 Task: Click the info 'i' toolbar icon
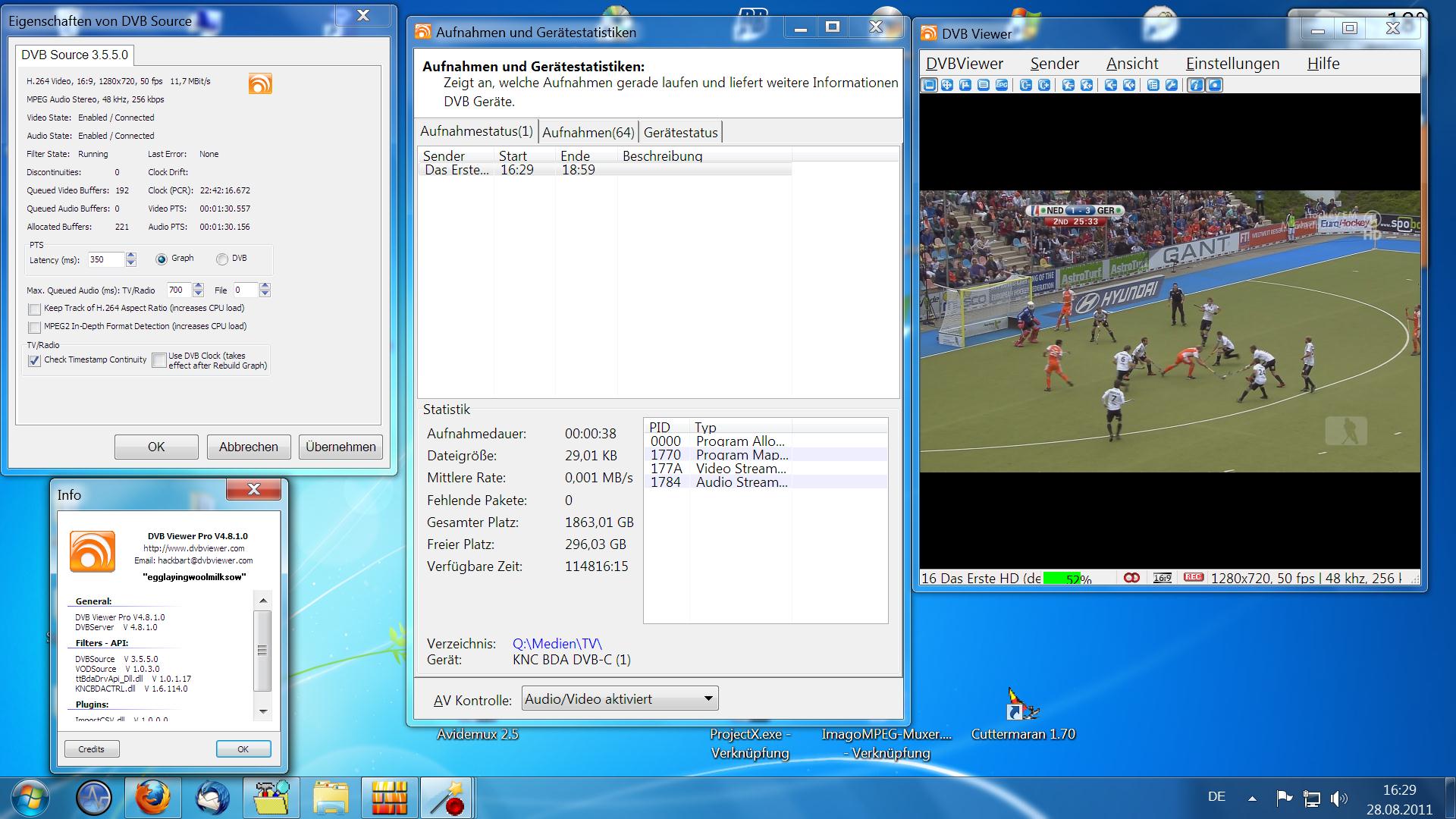1196,85
